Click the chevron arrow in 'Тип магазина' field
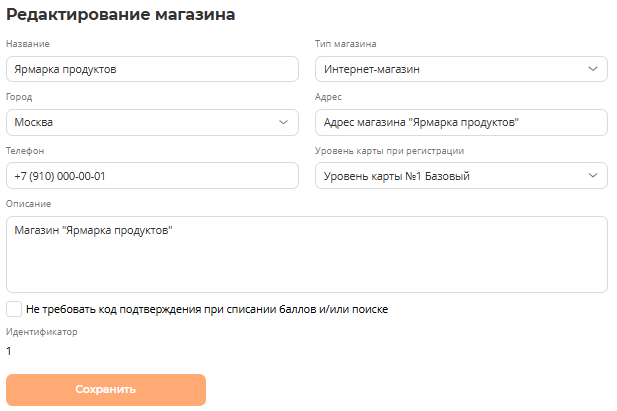617x411 pixels. 593,69
